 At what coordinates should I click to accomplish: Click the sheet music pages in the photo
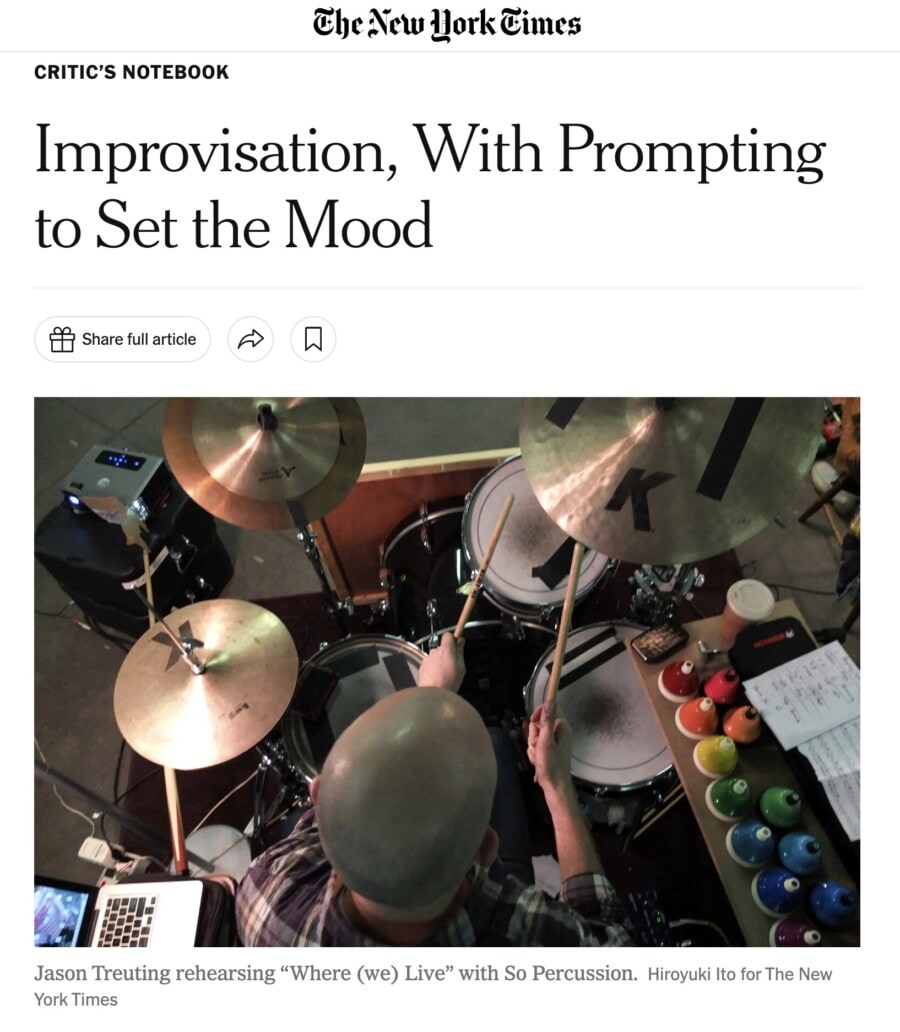(807, 724)
